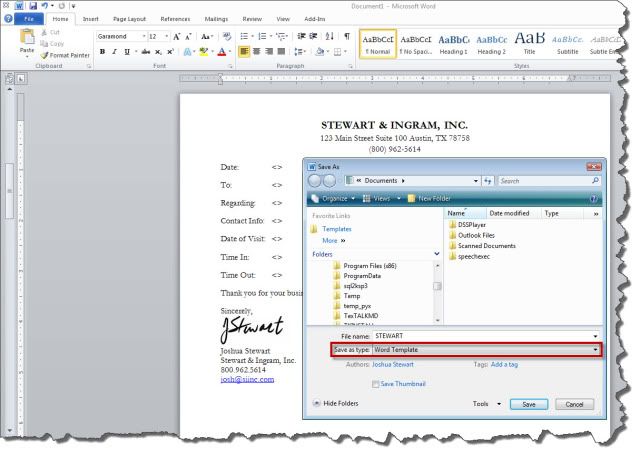The width and height of the screenshot is (640, 454).
Task: Justify the paragraph text
Action: (x=281, y=51)
